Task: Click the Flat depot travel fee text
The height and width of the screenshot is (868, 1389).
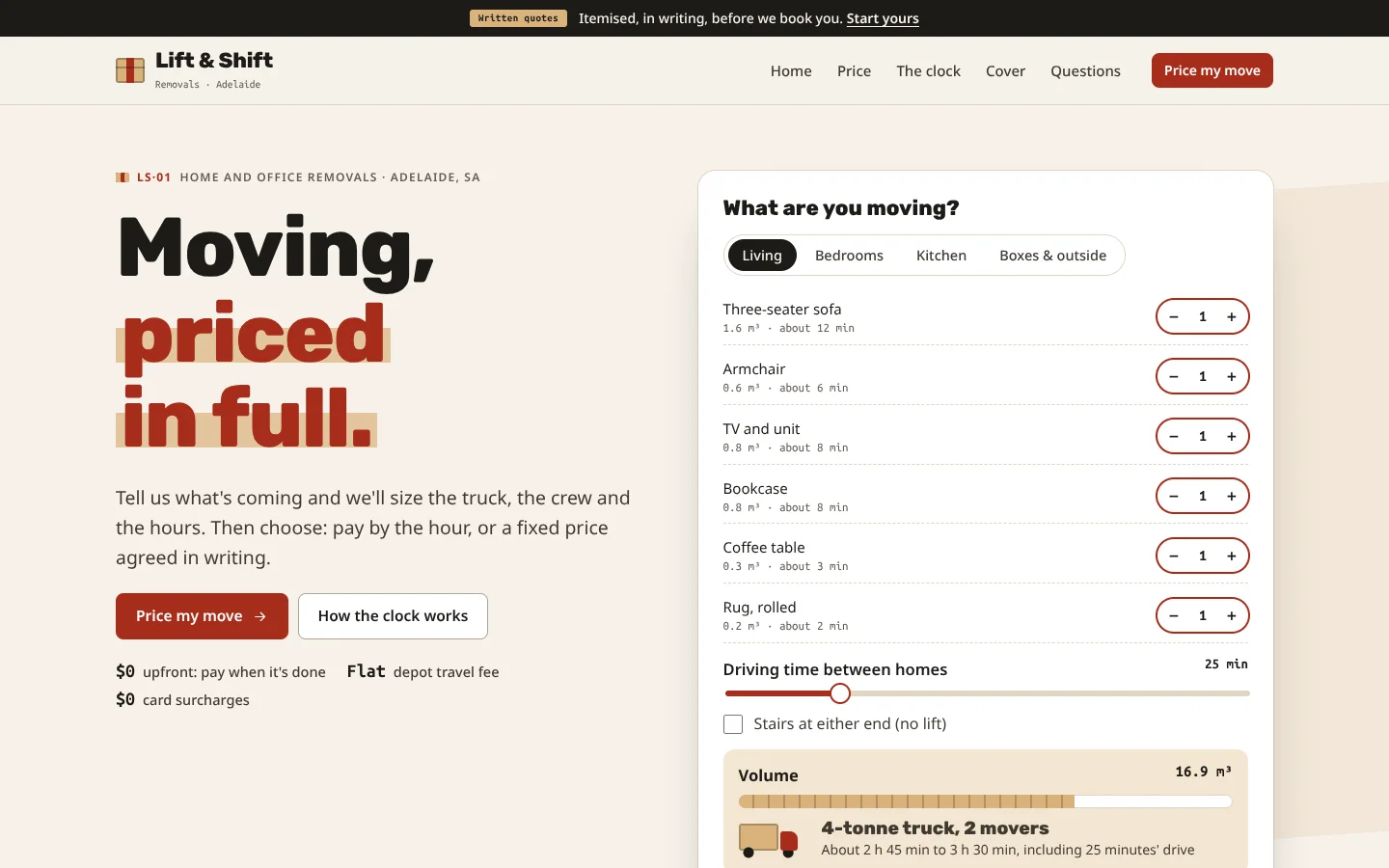Action: (423, 671)
